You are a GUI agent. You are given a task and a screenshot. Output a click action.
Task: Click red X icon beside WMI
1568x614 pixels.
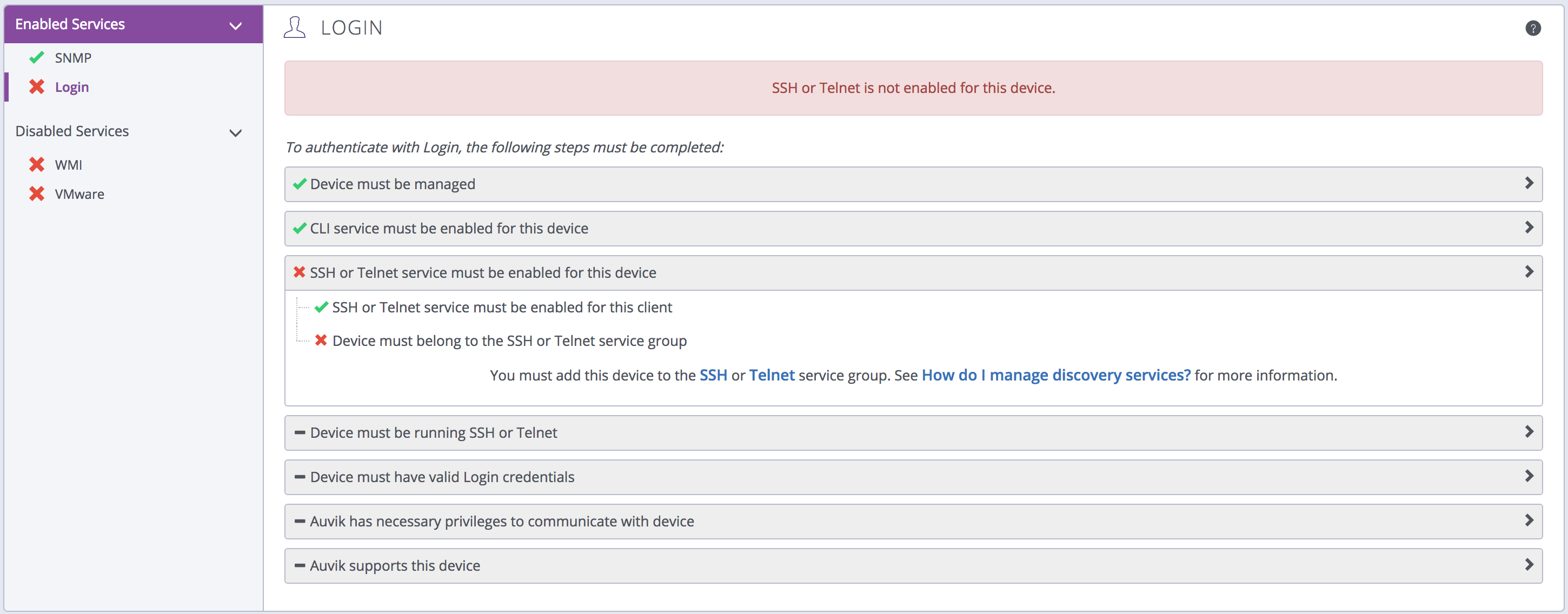coord(37,165)
